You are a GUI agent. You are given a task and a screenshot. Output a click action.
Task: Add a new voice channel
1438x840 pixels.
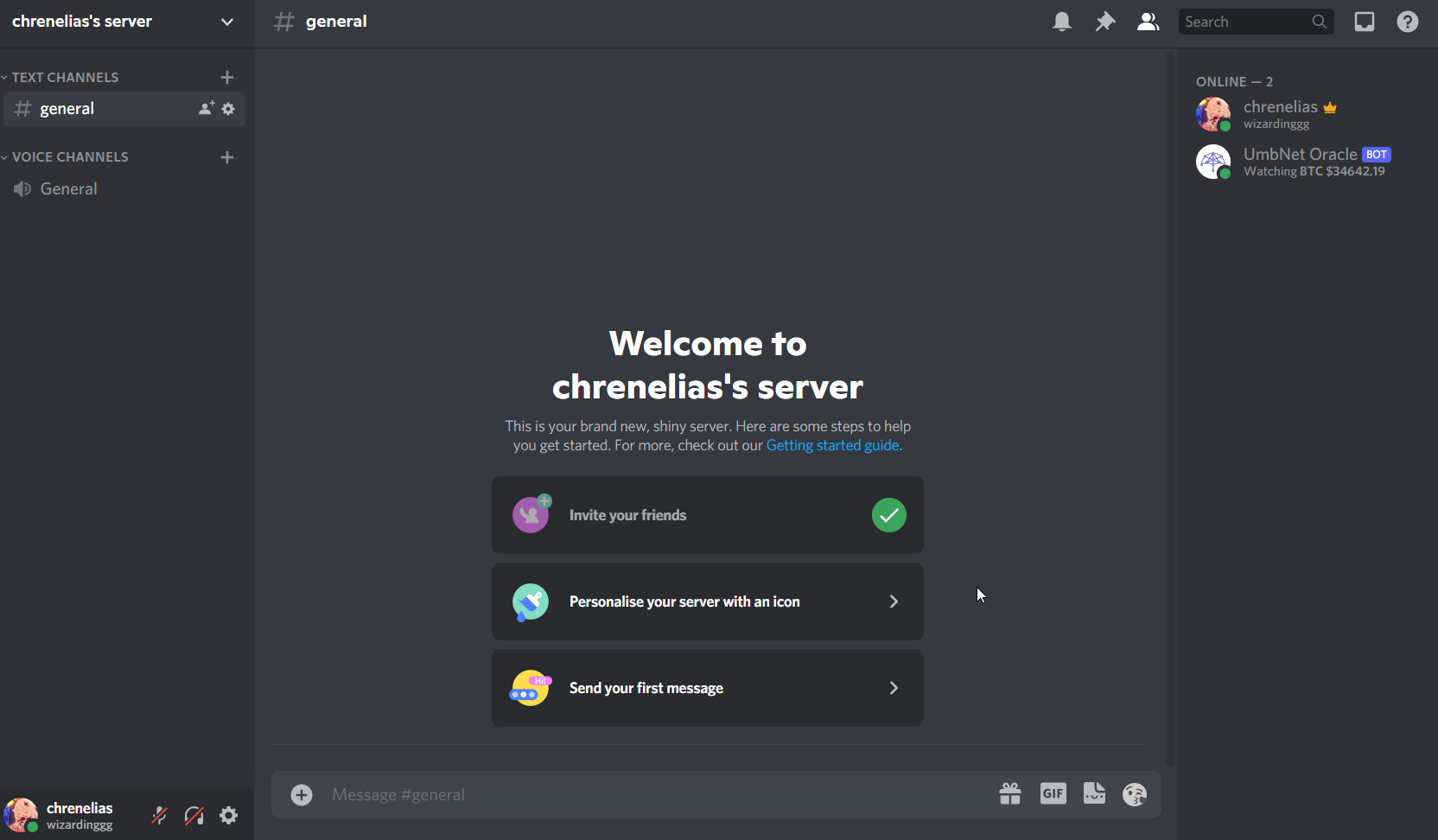click(x=227, y=156)
